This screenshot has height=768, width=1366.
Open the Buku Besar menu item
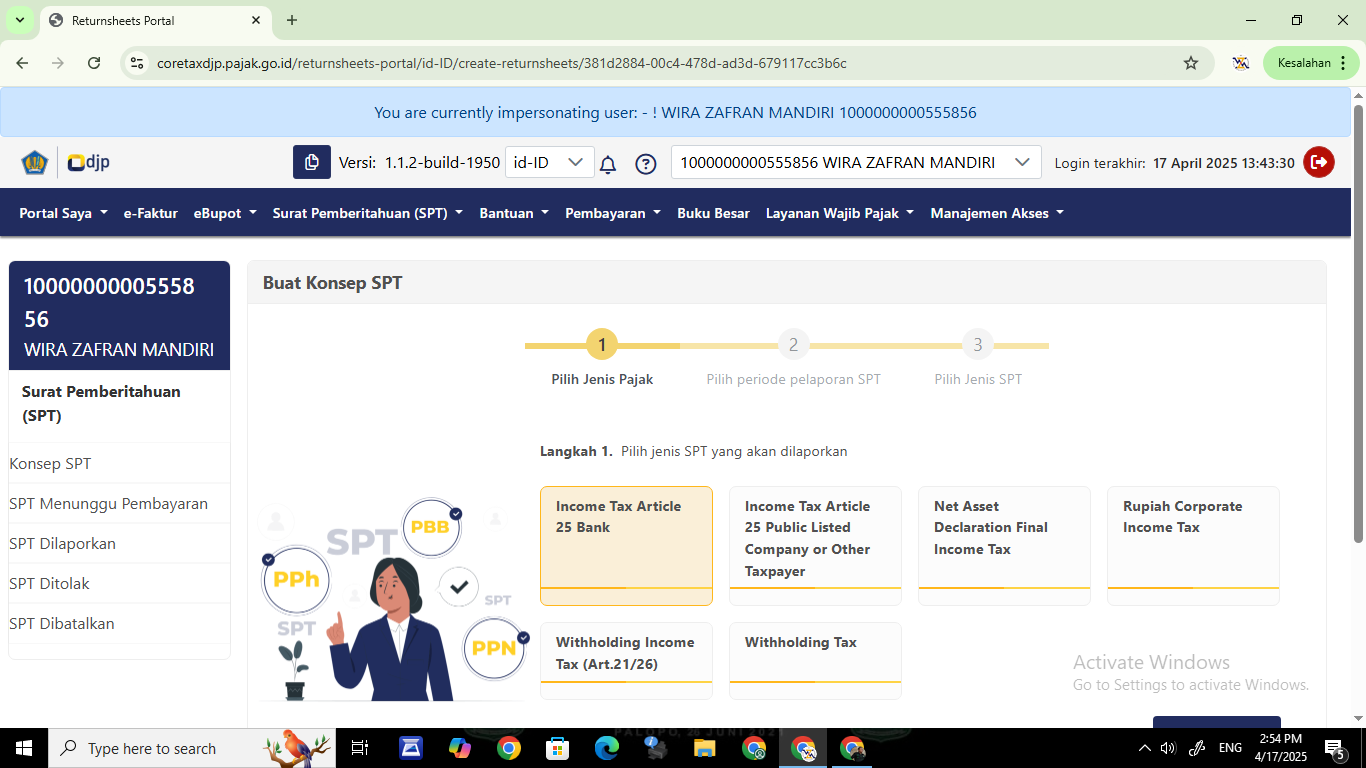tap(713, 213)
